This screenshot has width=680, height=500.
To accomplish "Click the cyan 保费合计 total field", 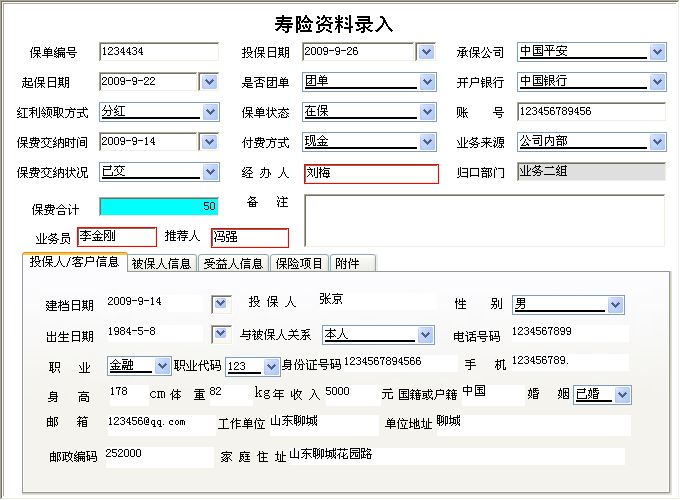I will (x=158, y=207).
